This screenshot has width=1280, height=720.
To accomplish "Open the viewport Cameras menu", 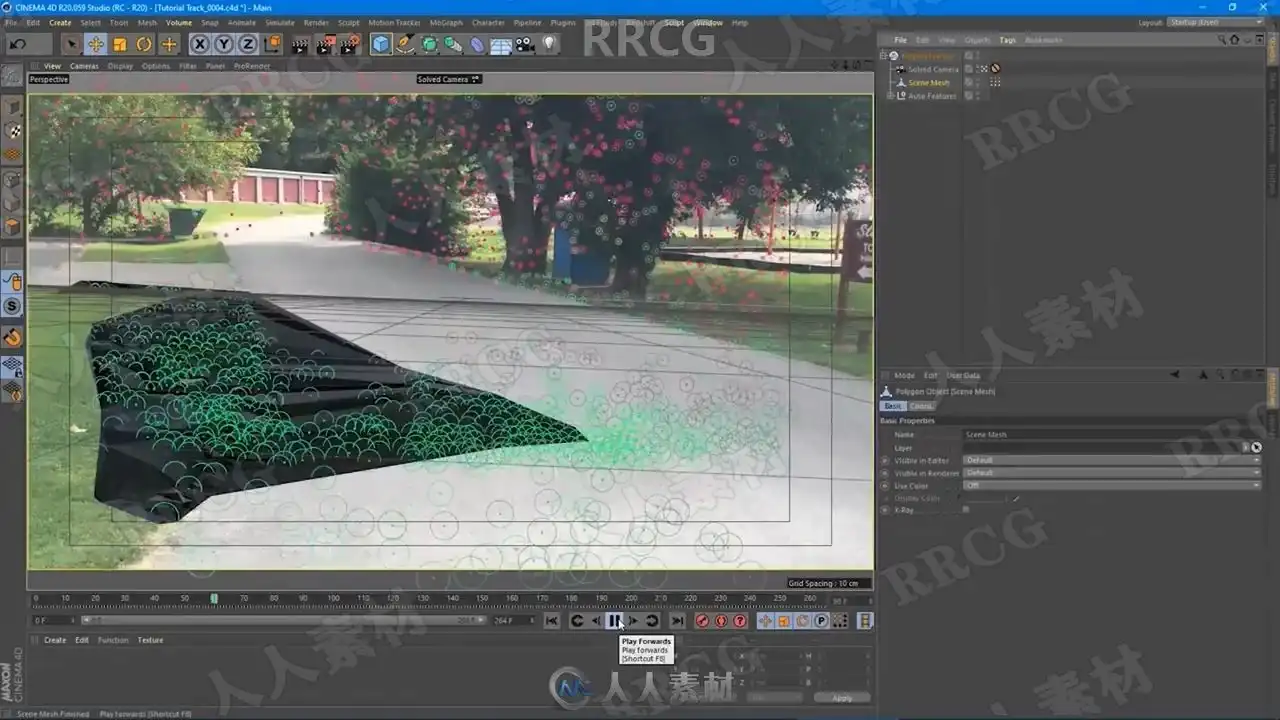I will [84, 66].
